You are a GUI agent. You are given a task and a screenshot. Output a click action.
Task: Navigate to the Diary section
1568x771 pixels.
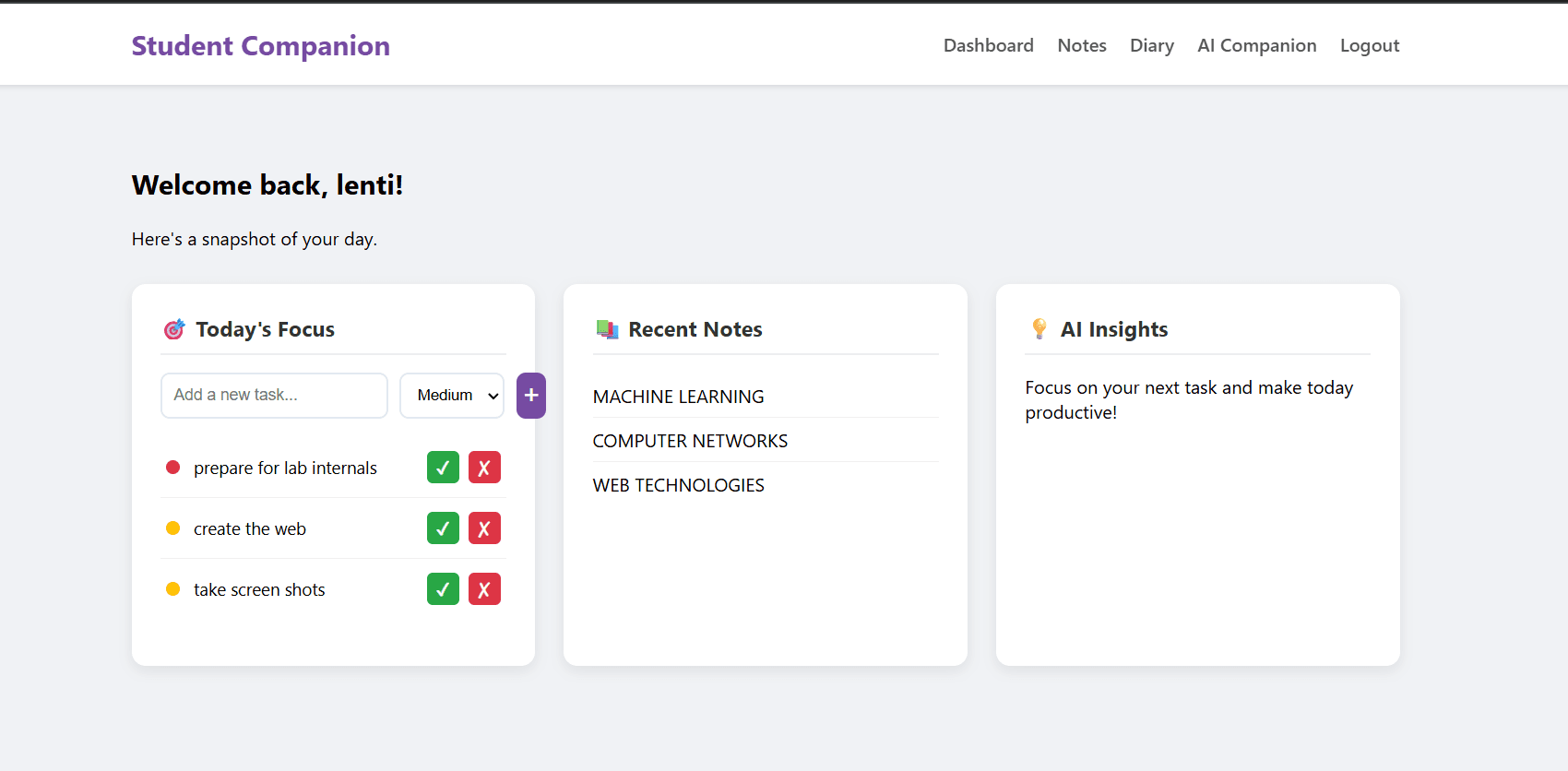(1151, 46)
